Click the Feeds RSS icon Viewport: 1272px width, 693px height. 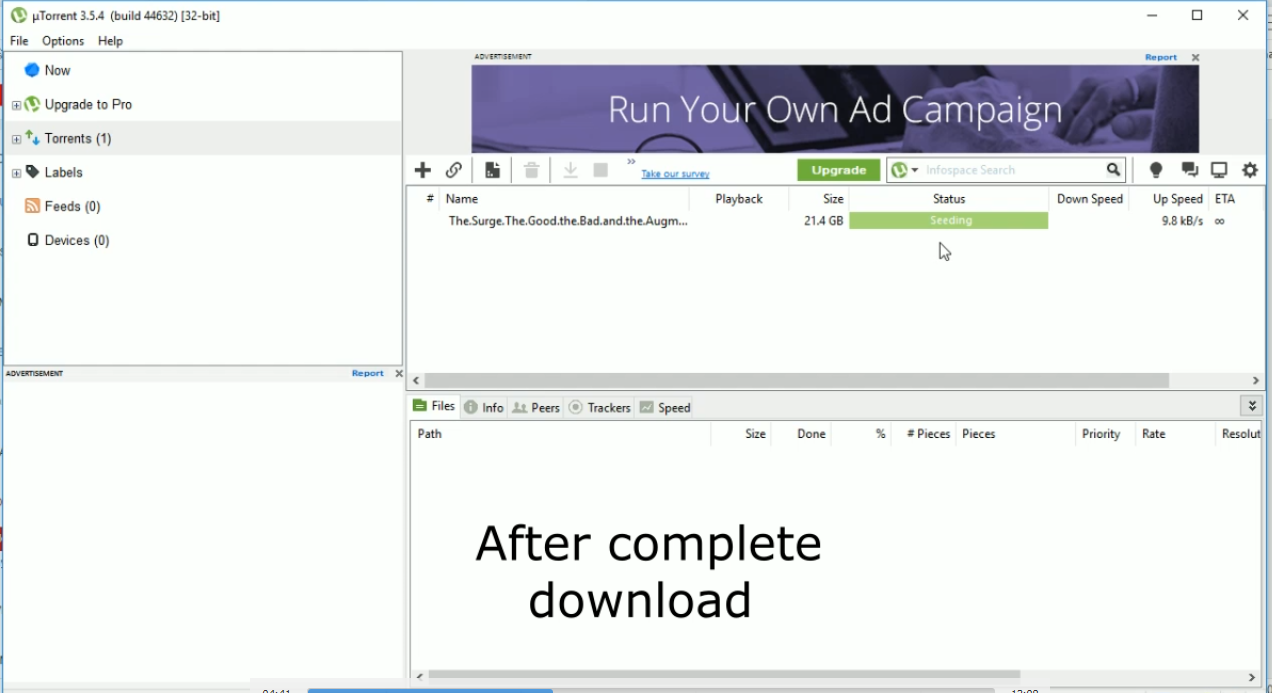[x=32, y=206]
